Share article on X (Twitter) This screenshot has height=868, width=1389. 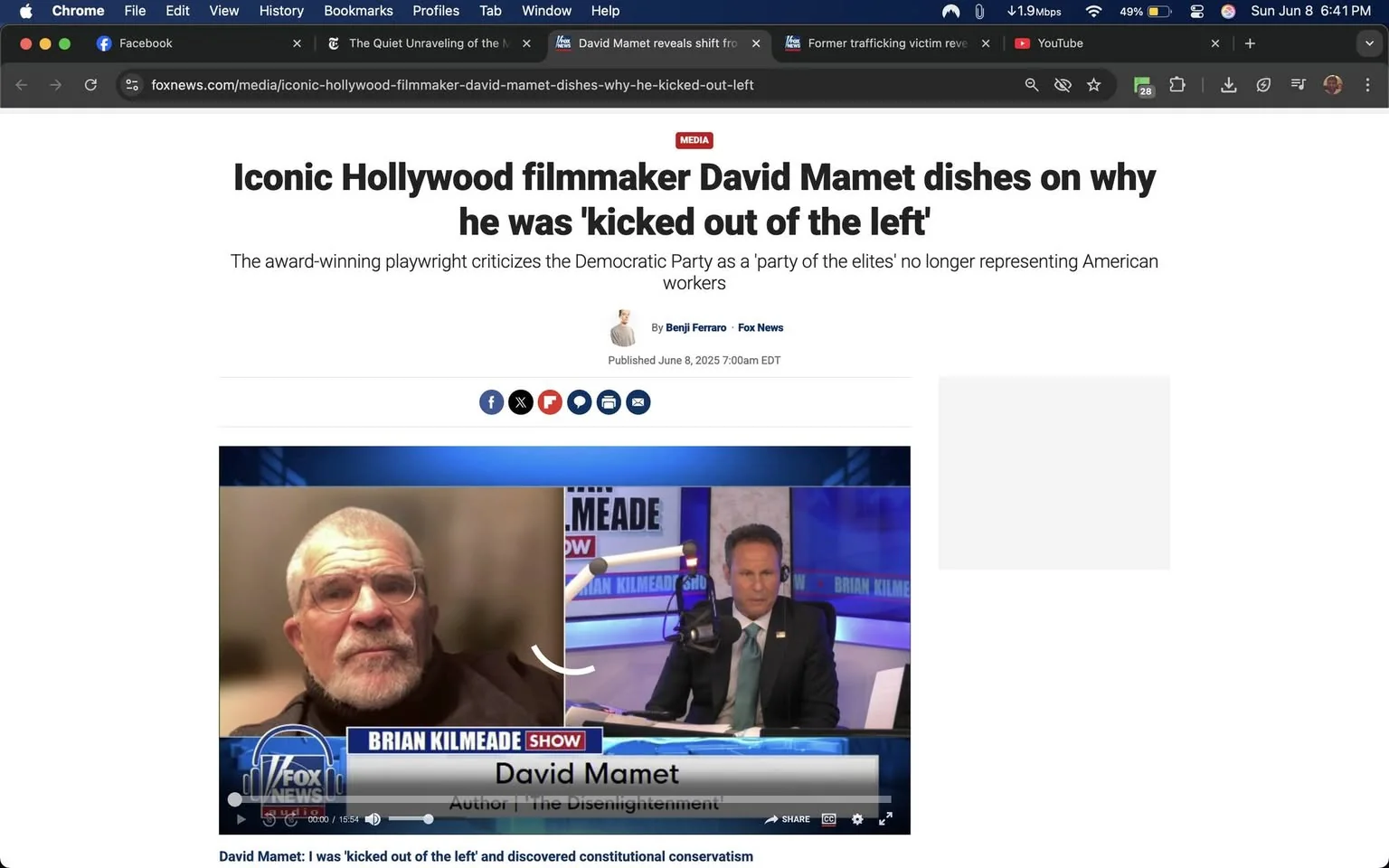521,402
